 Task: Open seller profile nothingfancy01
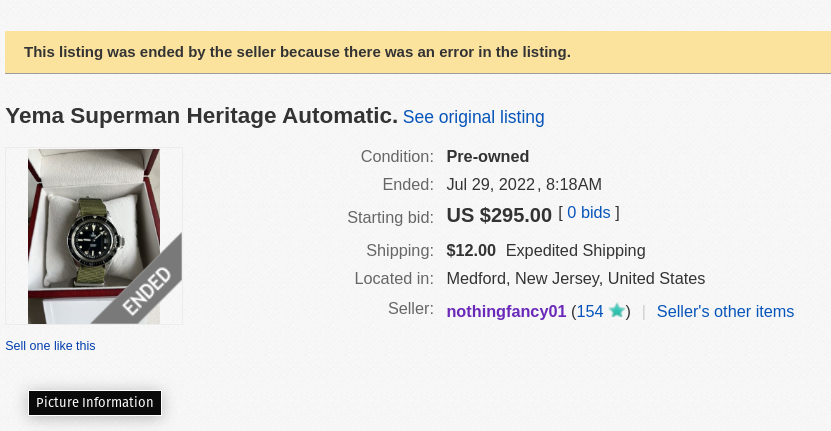coord(506,311)
